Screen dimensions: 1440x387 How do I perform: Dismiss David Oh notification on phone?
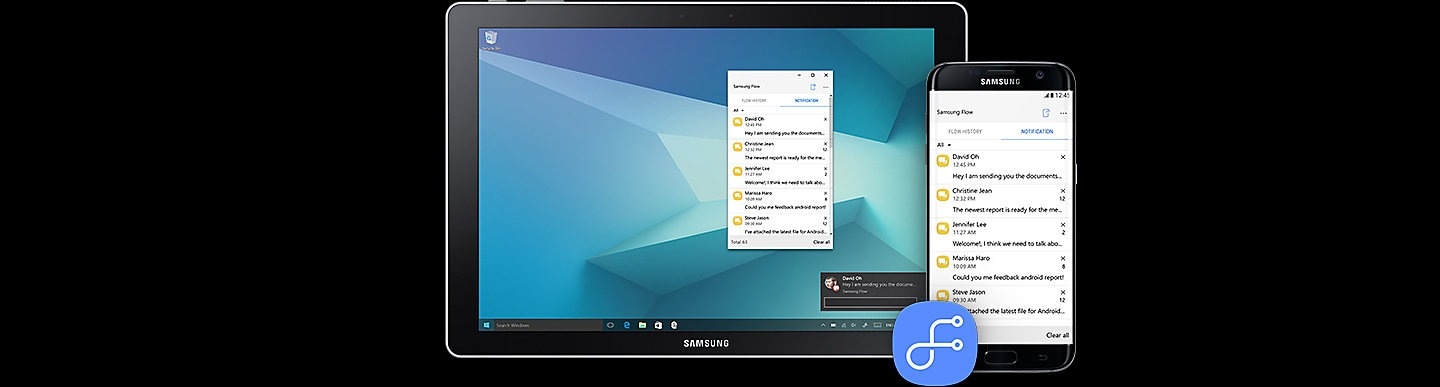1063,157
